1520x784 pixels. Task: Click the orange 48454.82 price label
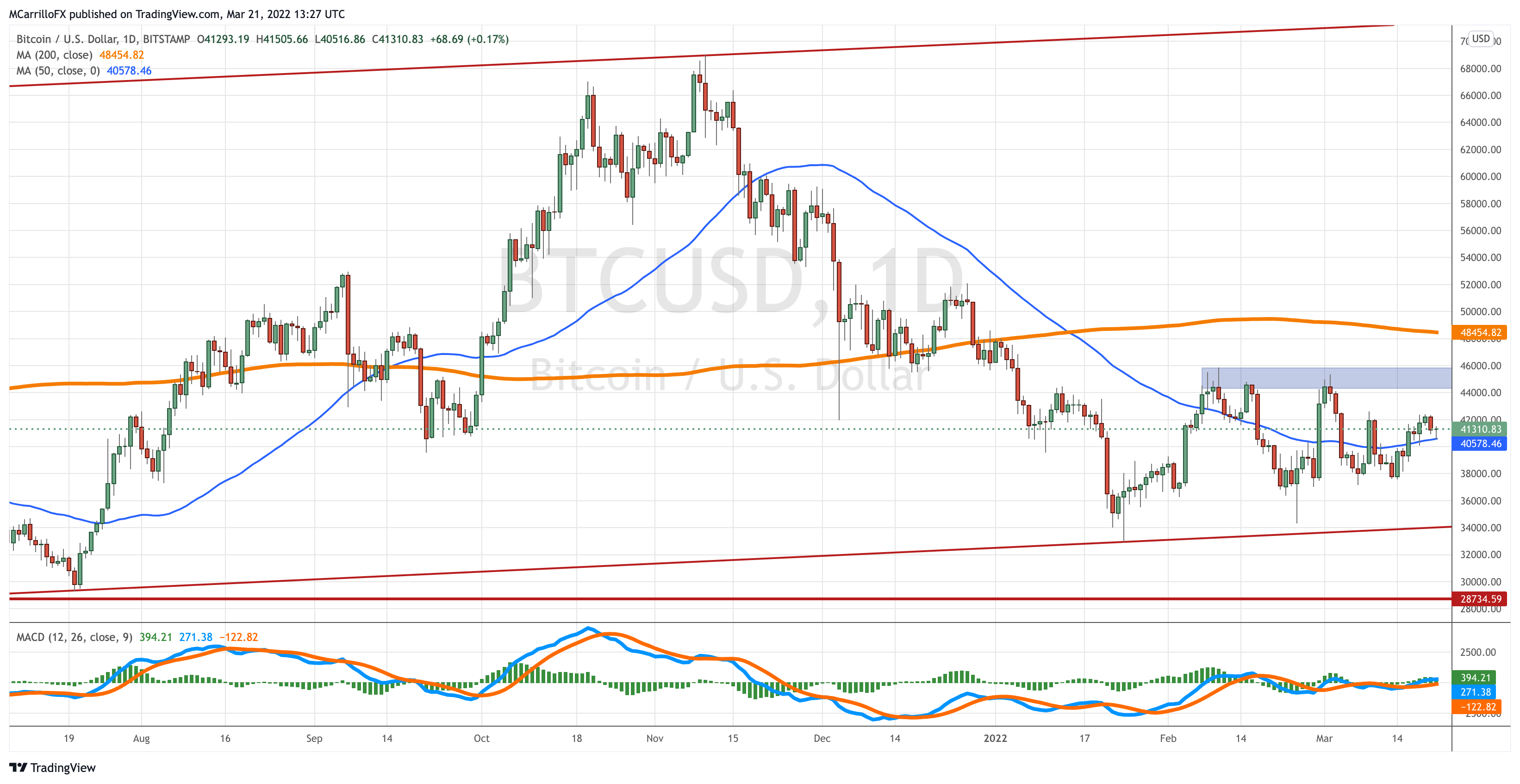click(x=1479, y=333)
